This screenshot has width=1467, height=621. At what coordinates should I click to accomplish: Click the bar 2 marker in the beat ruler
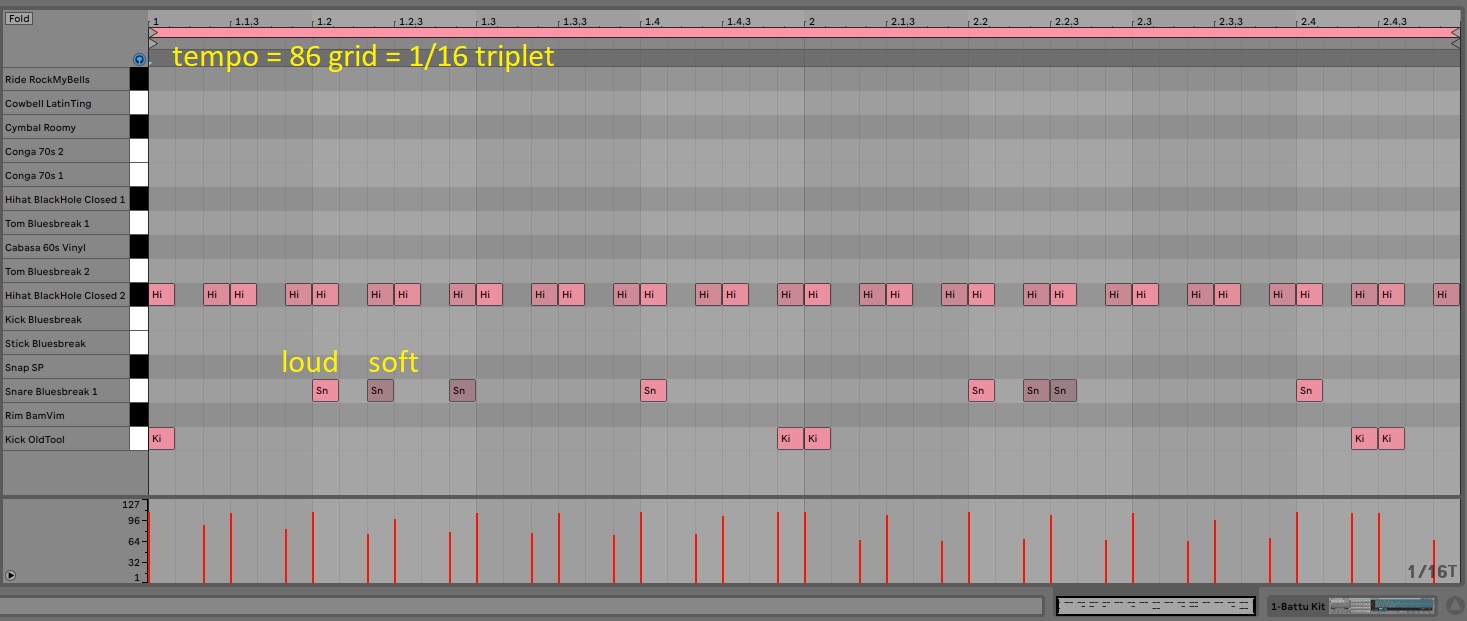click(810, 21)
